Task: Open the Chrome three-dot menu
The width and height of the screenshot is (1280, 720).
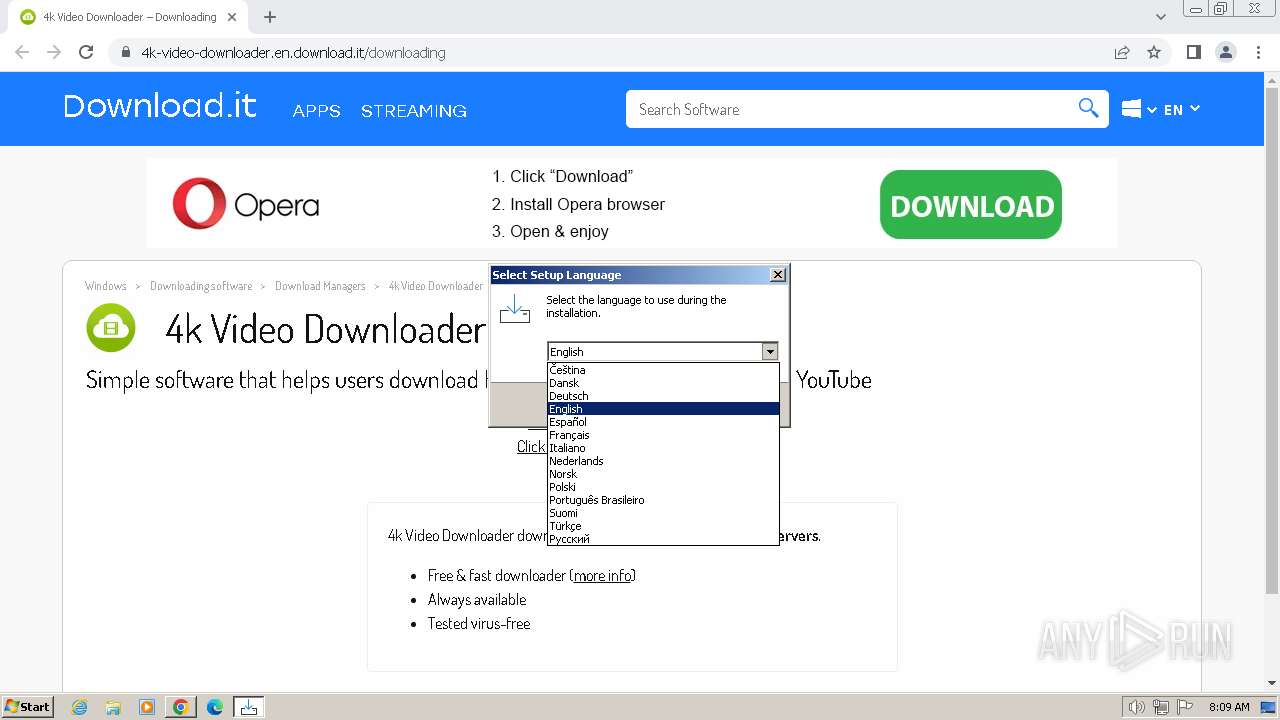Action: (x=1258, y=52)
